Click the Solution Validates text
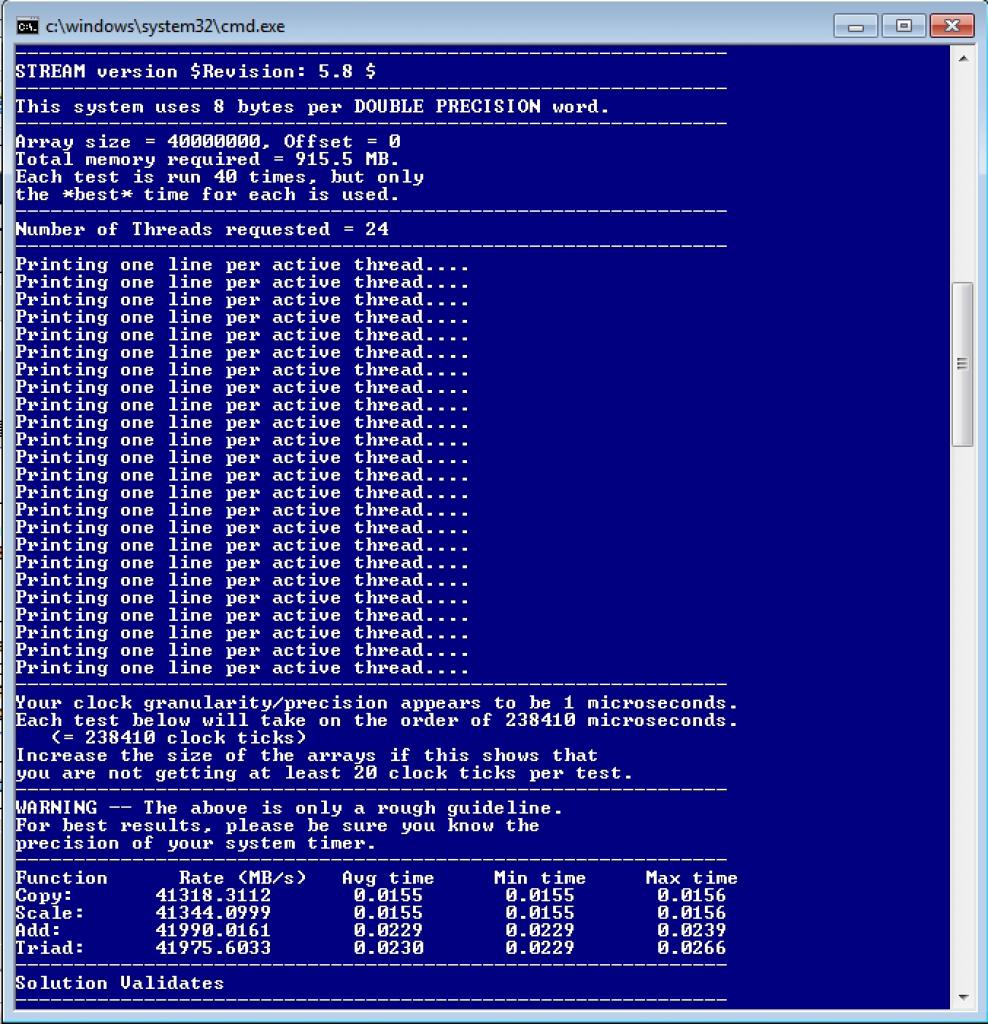This screenshot has height=1024, width=988. (x=120, y=983)
